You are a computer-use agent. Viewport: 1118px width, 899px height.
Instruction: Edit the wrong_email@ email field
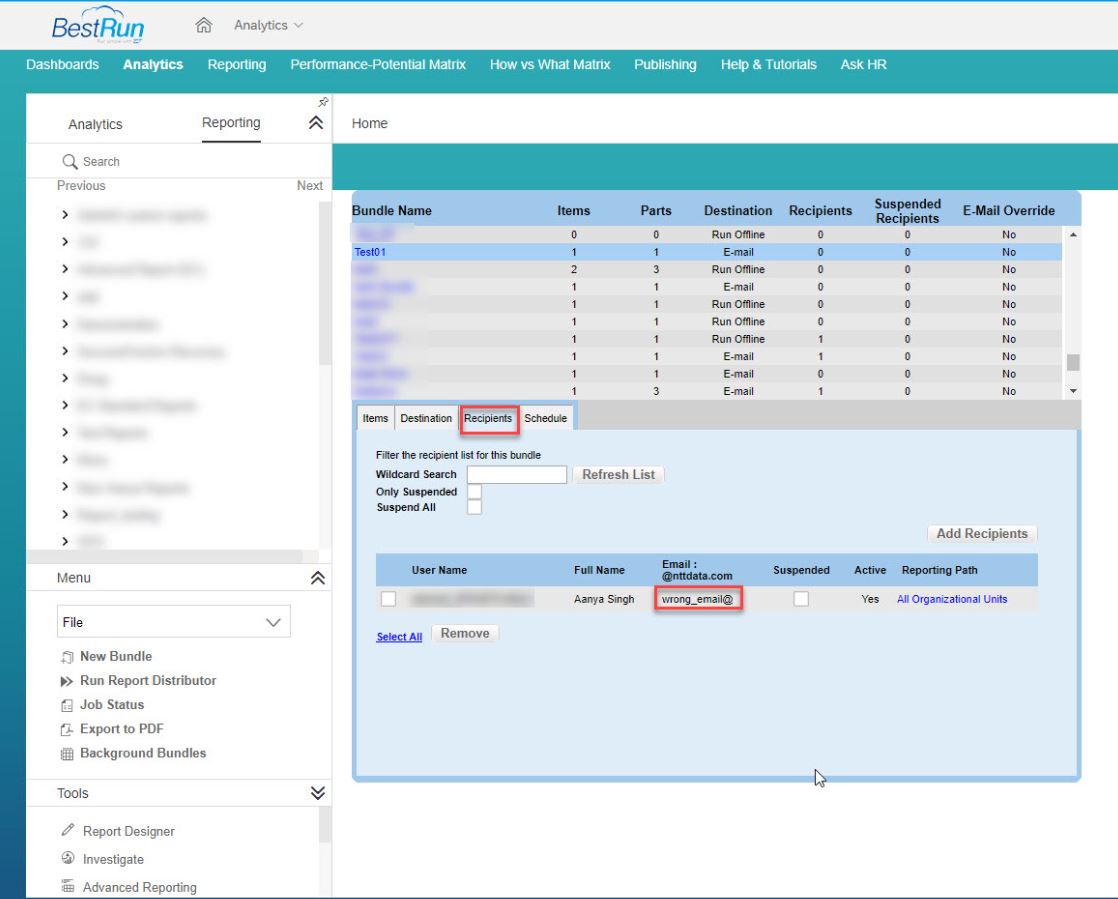pyautogui.click(x=698, y=599)
